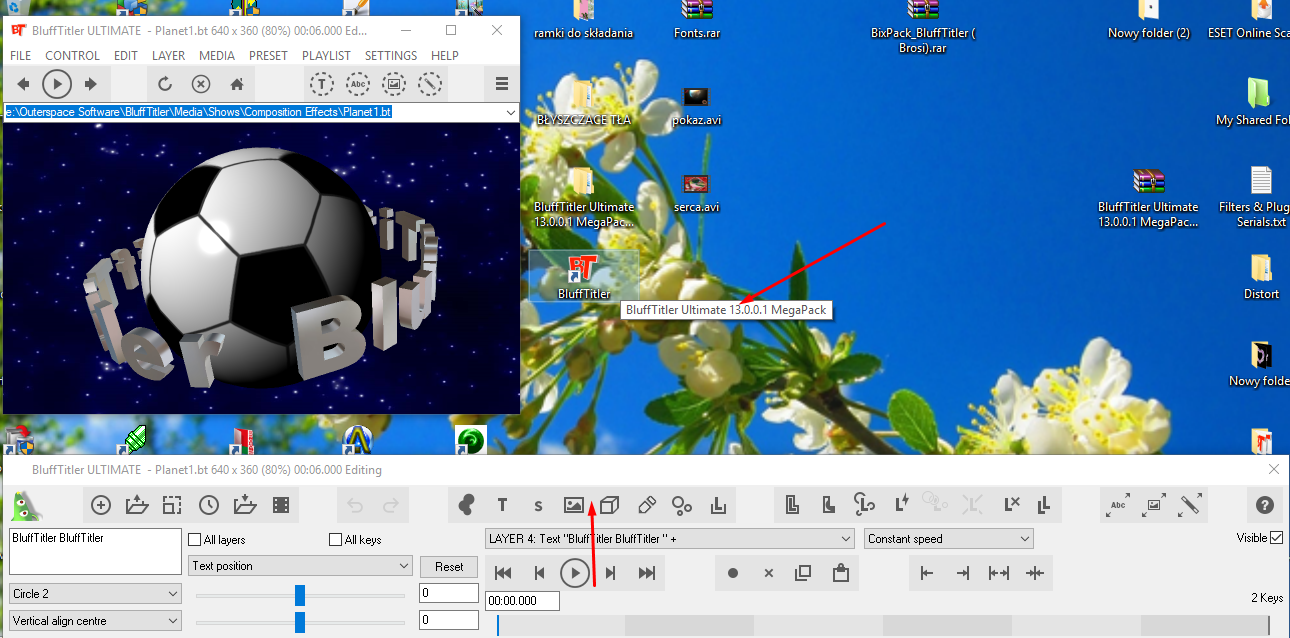Viewport: 1290px width, 638px height.
Task: Add a picture layer from editing toolbar
Action: click(x=573, y=505)
